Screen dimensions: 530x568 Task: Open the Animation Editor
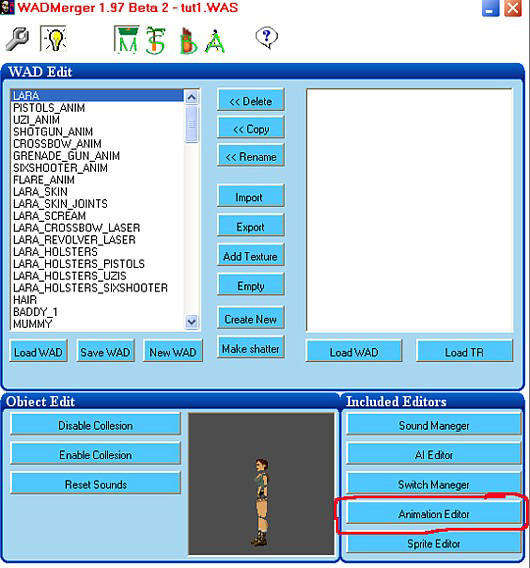(434, 513)
